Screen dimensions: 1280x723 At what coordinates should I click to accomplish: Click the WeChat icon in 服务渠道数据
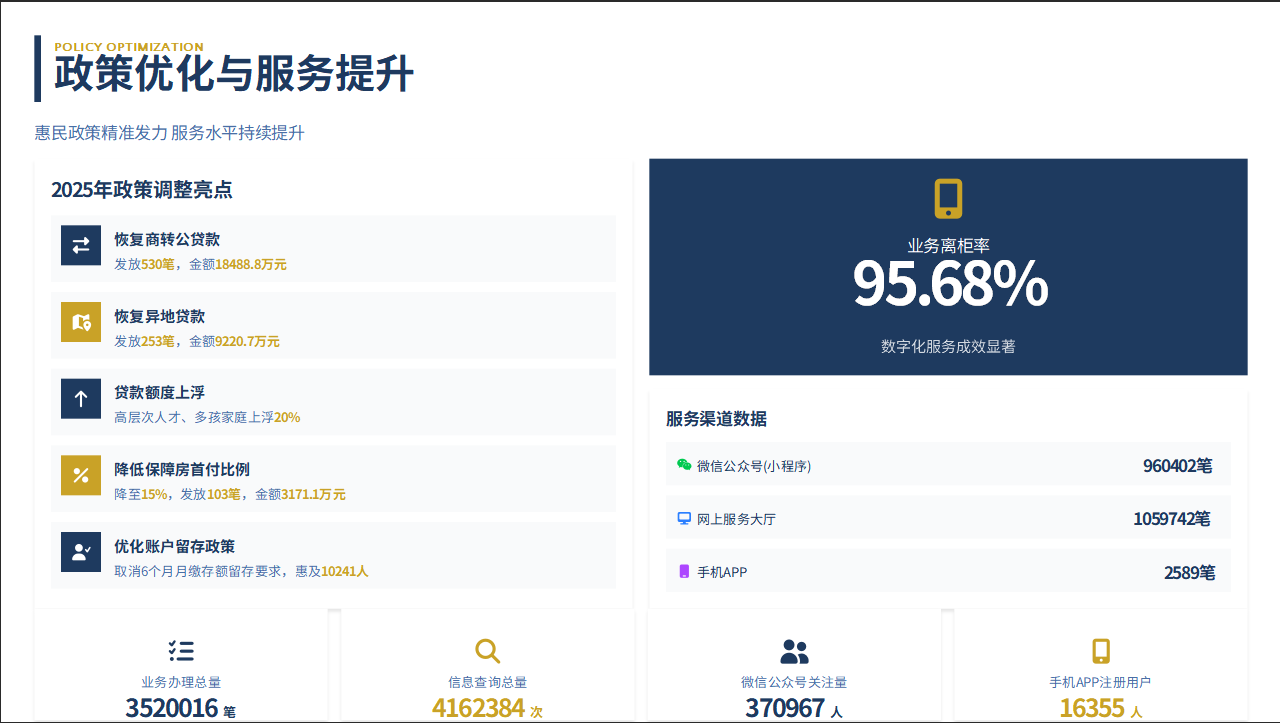point(684,465)
